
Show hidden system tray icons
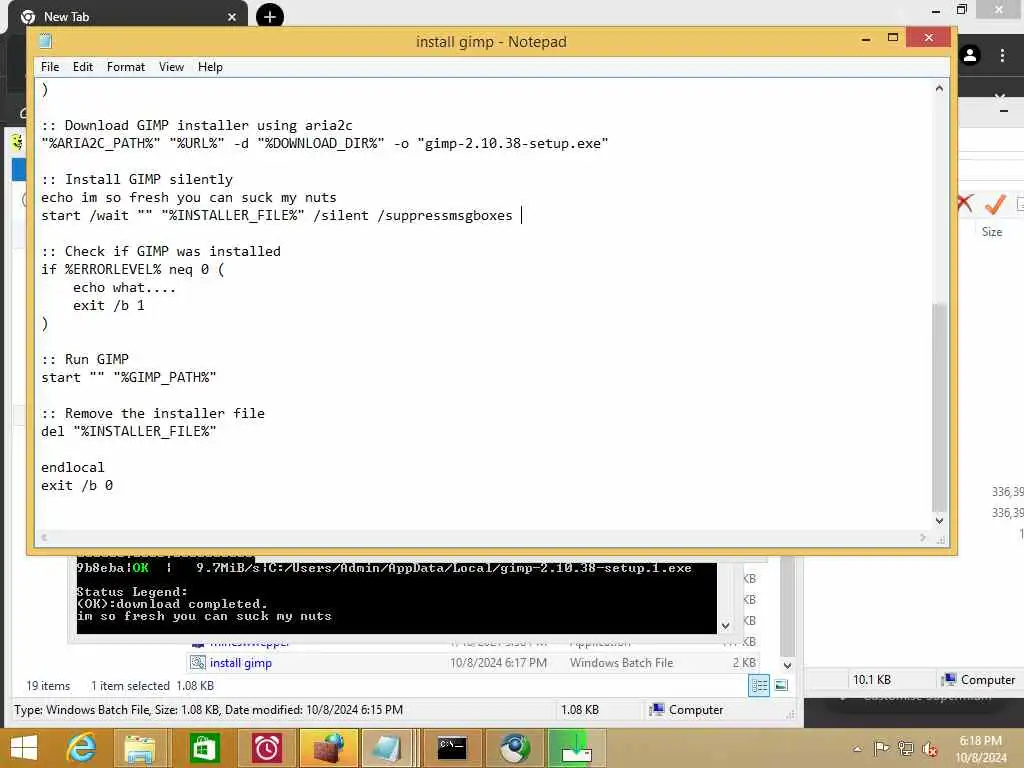click(857, 749)
